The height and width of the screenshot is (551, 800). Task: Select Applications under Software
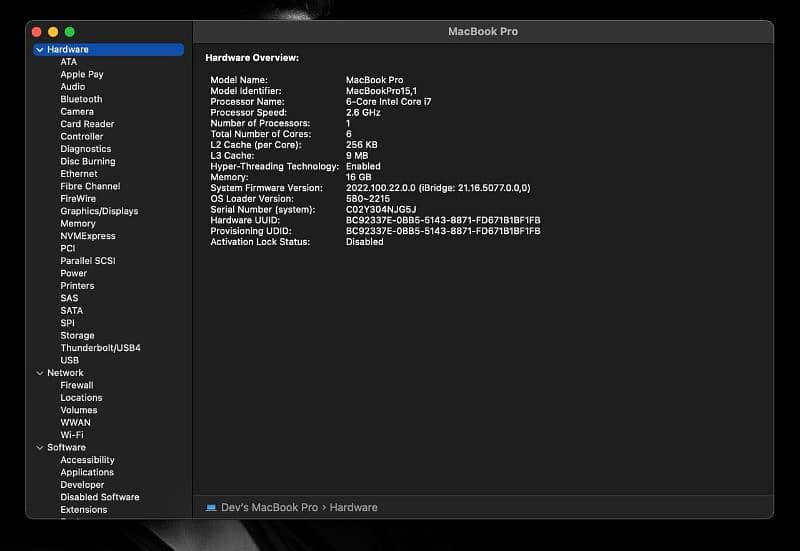[x=87, y=472]
